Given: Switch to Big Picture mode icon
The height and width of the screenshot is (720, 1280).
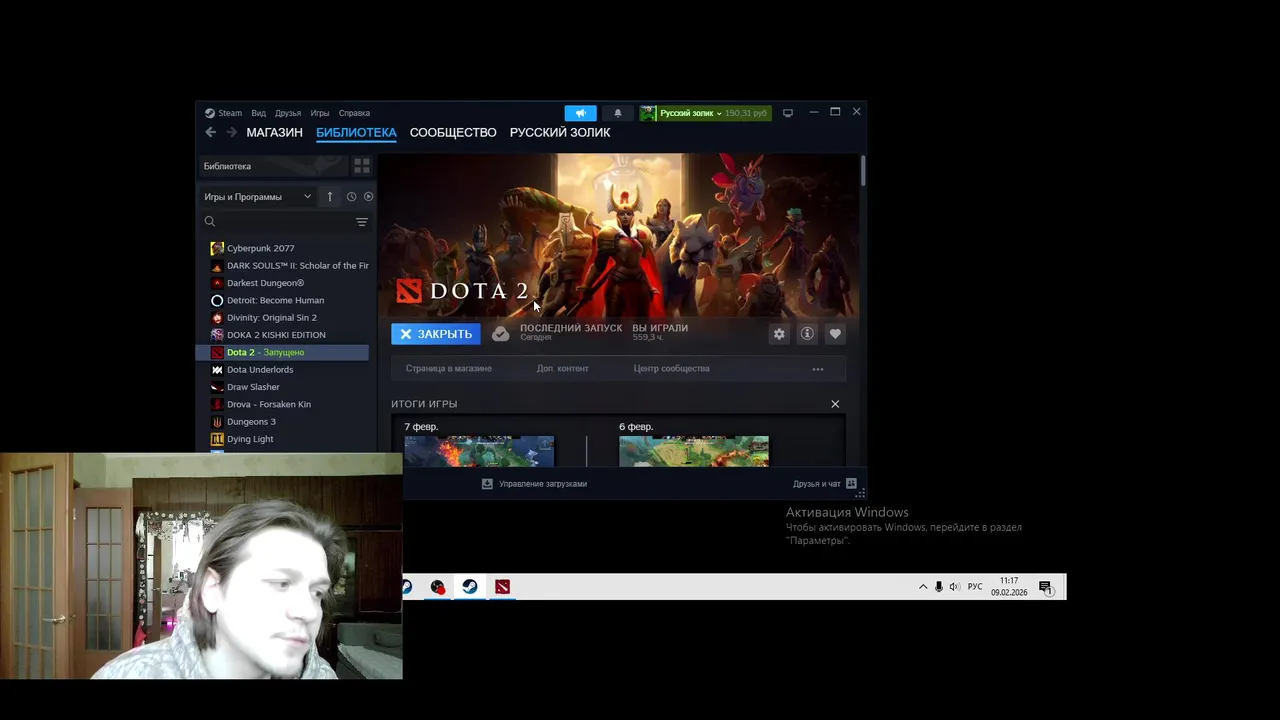Looking at the screenshot, I should [788, 113].
